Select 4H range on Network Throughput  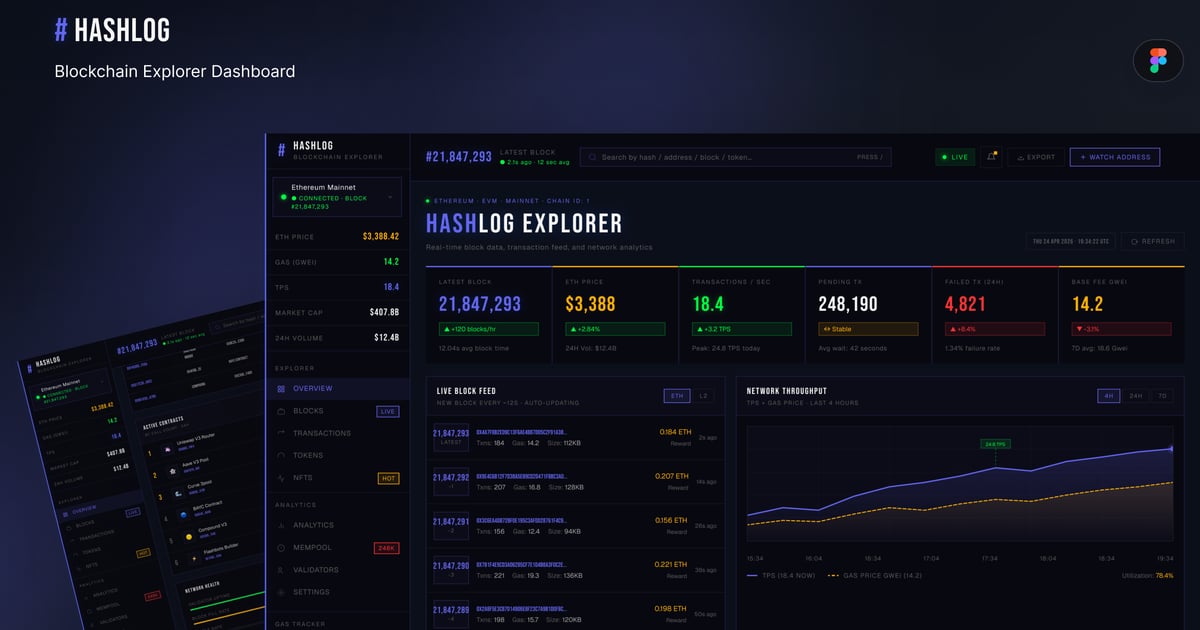point(1109,396)
